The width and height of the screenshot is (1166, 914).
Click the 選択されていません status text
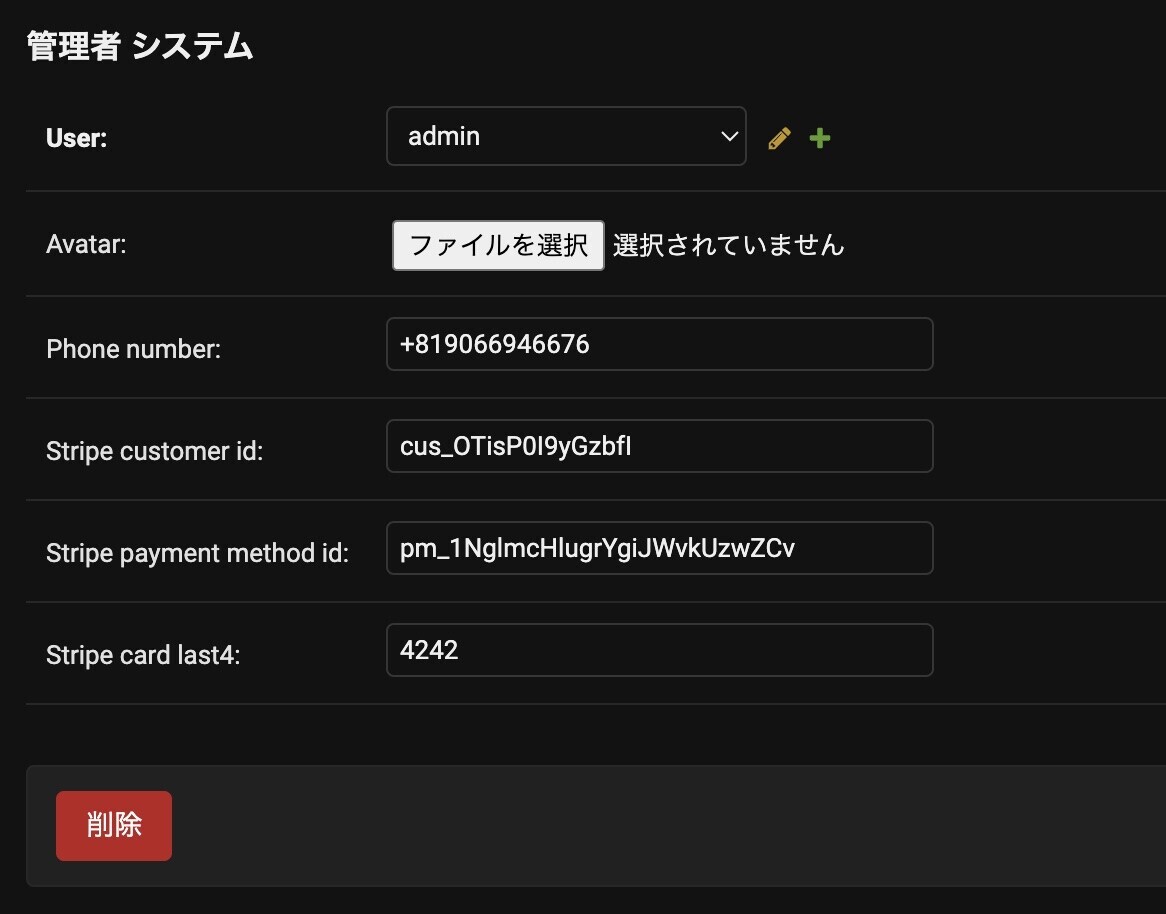(x=729, y=245)
